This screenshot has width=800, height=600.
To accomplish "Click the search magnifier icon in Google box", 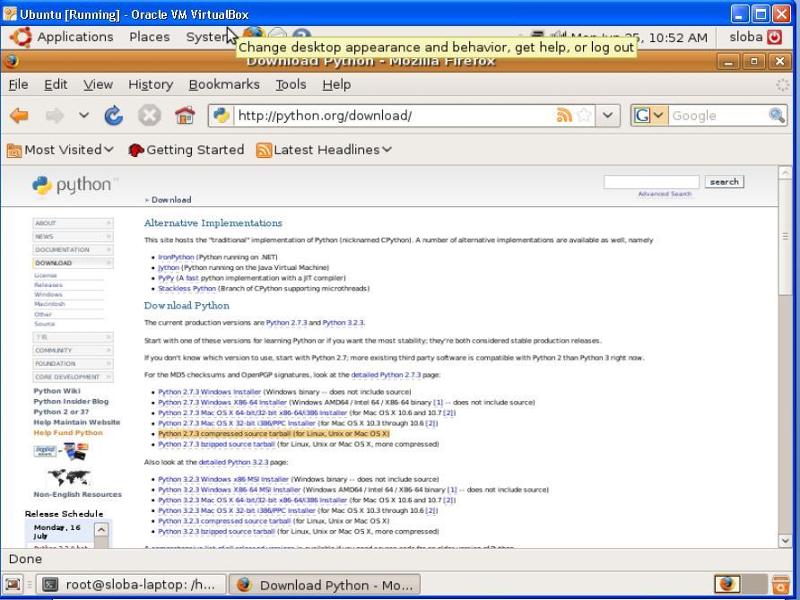I will (777, 115).
